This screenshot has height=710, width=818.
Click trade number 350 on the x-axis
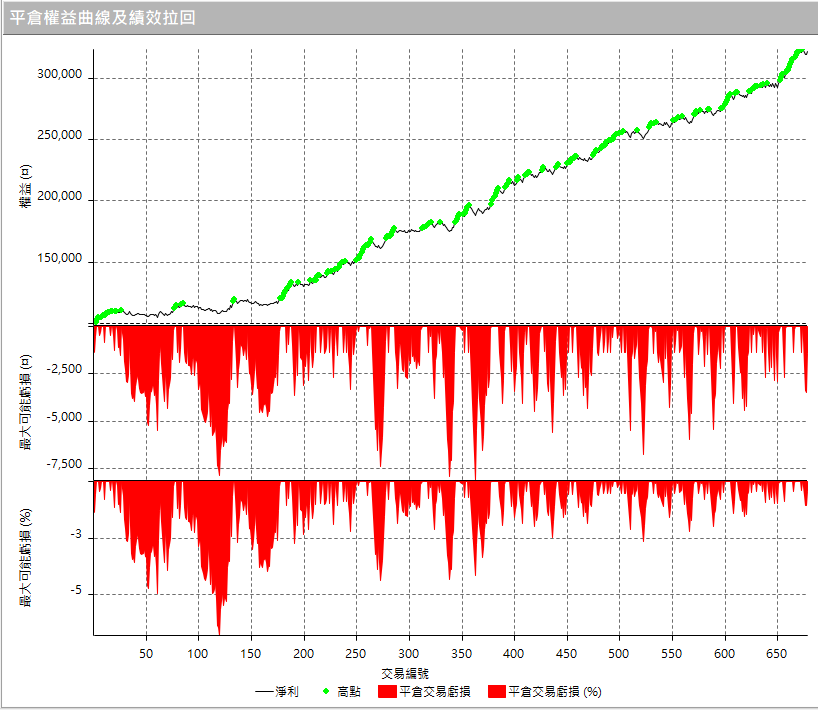pos(462,654)
